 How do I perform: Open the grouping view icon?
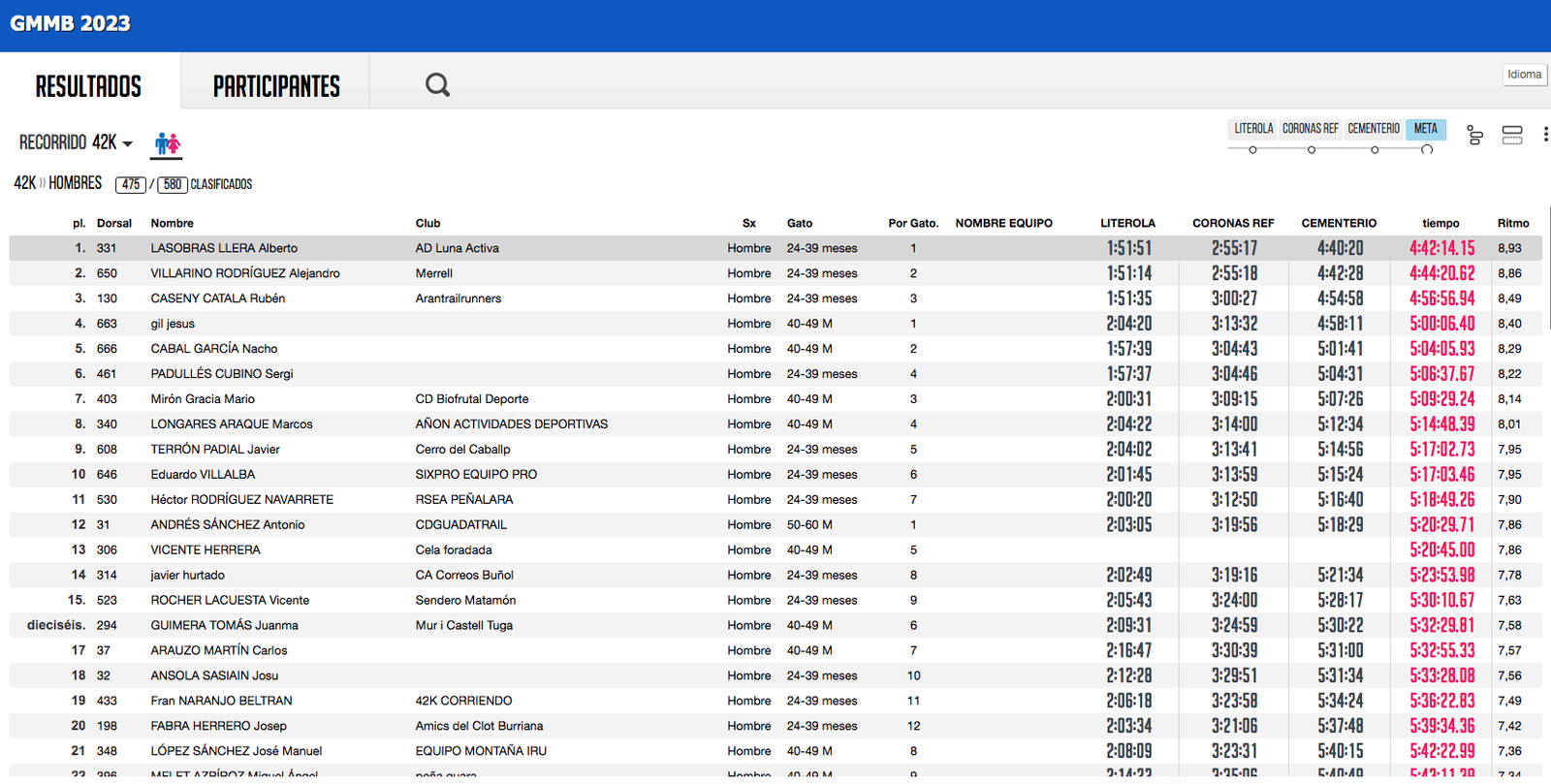(1474, 135)
